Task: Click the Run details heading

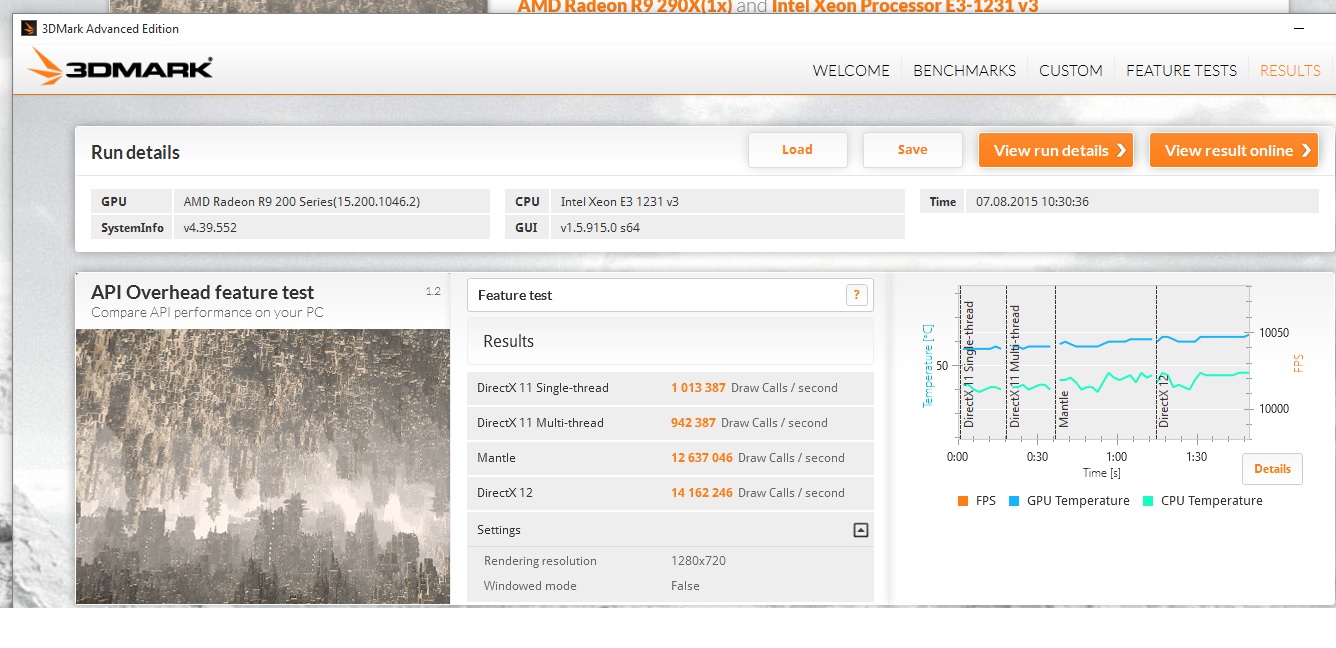Action: pos(135,153)
